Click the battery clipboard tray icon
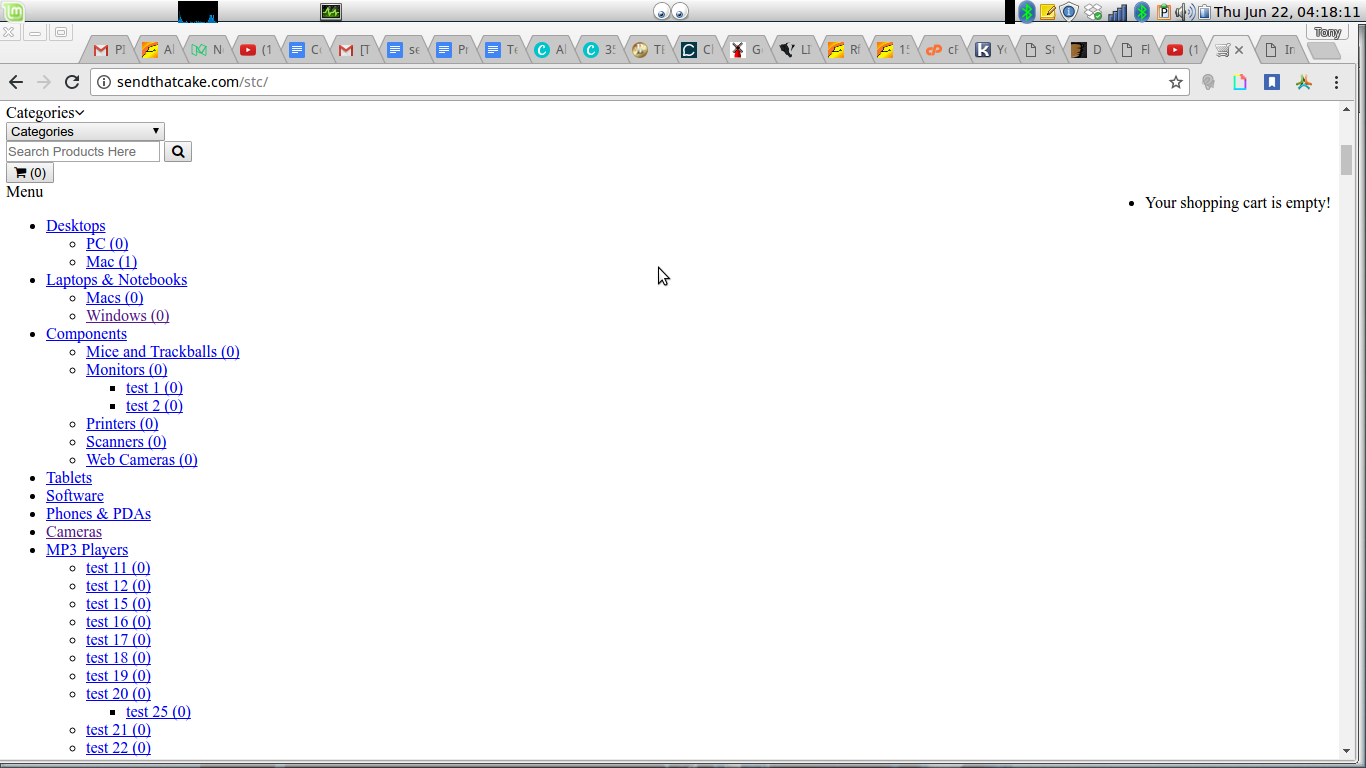Image resolution: width=1366 pixels, height=768 pixels. click(x=1205, y=12)
